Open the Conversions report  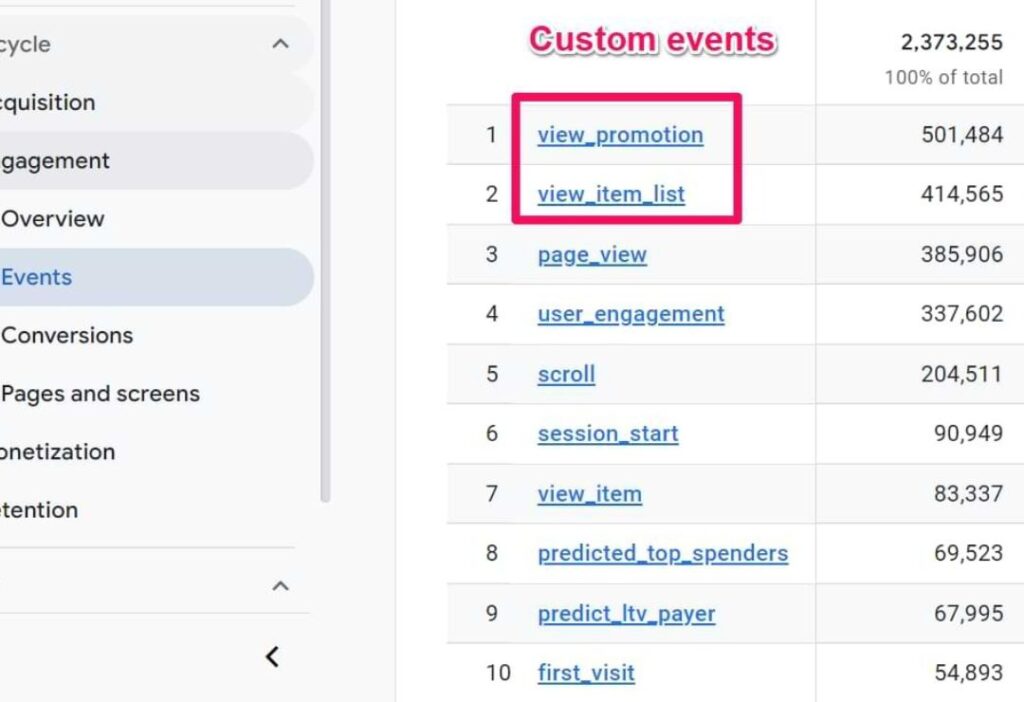(67, 335)
